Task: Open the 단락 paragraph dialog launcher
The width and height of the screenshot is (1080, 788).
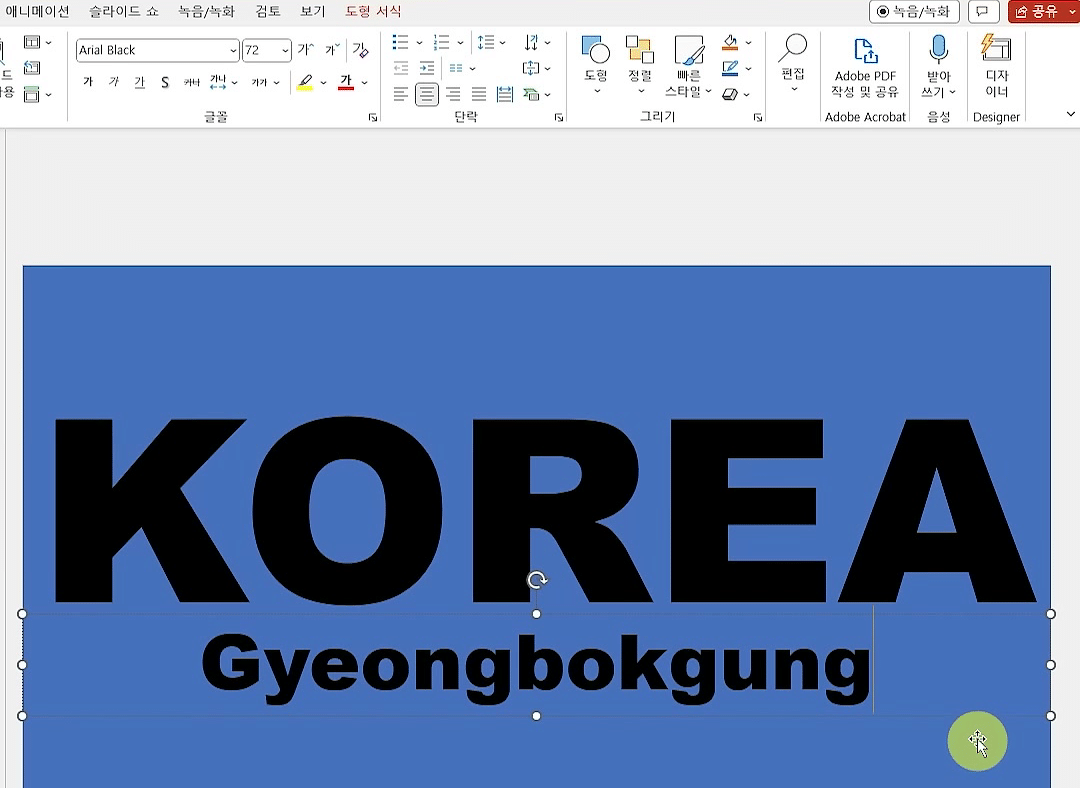Action: (559, 118)
